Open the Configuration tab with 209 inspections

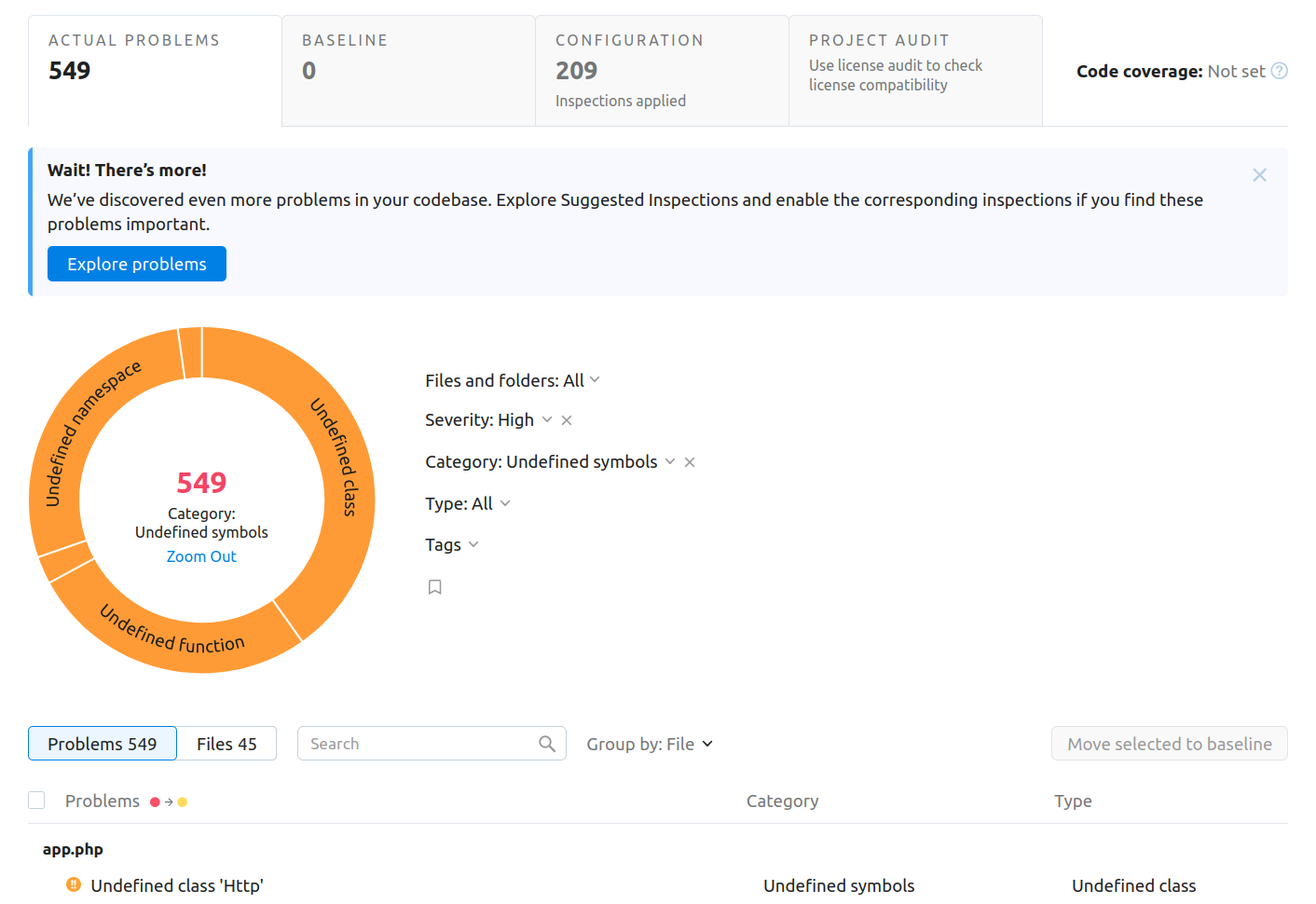click(662, 71)
